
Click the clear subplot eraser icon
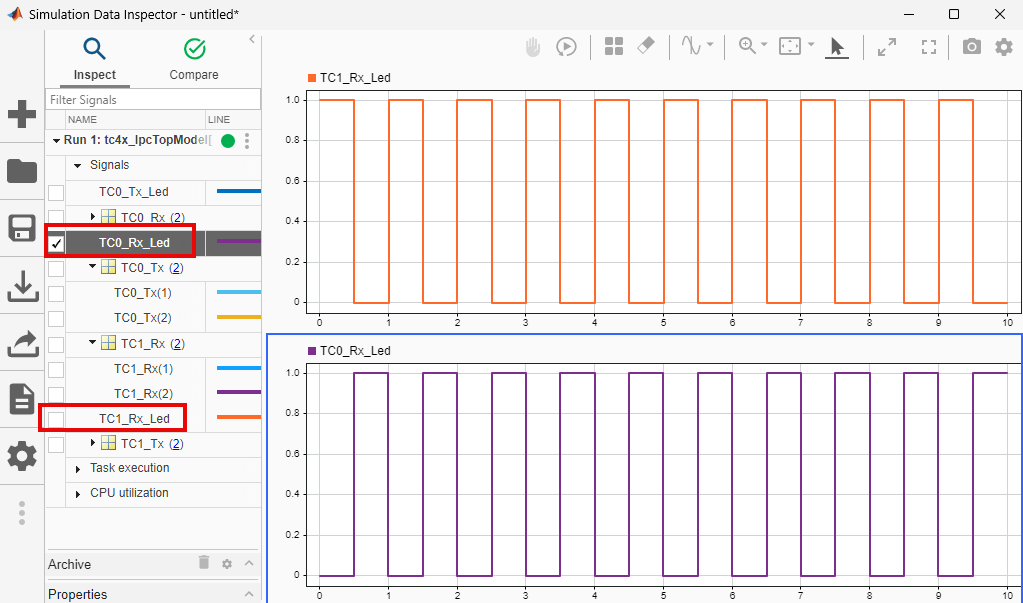646,46
